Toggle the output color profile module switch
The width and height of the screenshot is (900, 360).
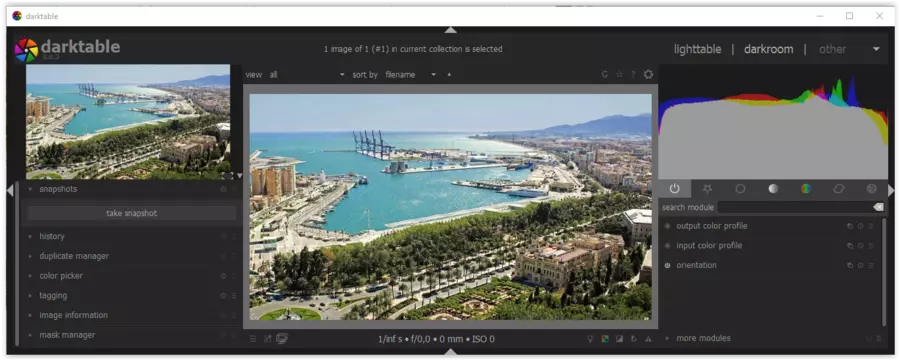click(667, 226)
